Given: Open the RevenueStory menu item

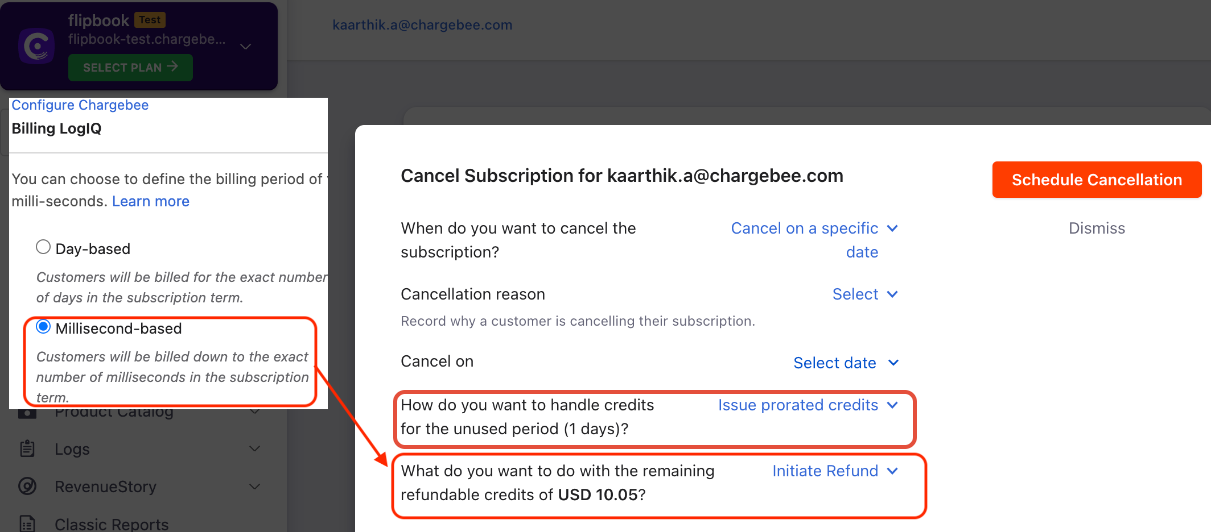Looking at the screenshot, I should tap(105, 487).
